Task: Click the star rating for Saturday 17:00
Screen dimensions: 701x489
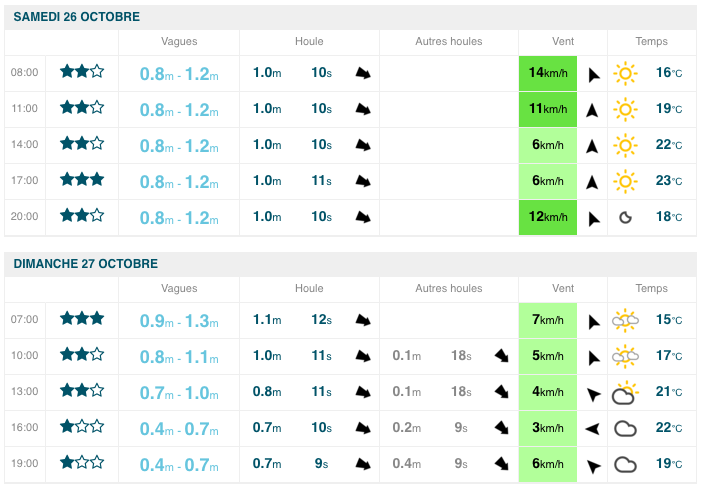Action: tap(81, 180)
